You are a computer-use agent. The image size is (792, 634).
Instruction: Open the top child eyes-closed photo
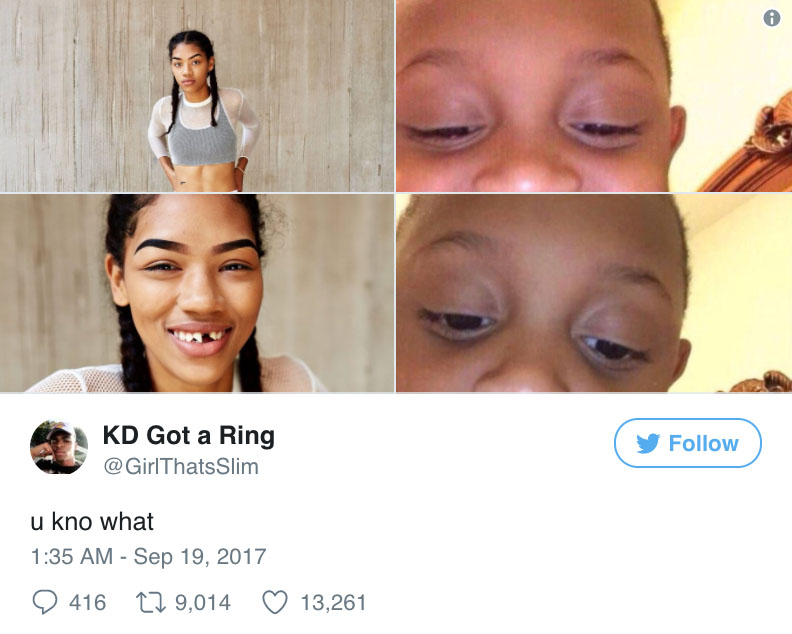click(594, 96)
